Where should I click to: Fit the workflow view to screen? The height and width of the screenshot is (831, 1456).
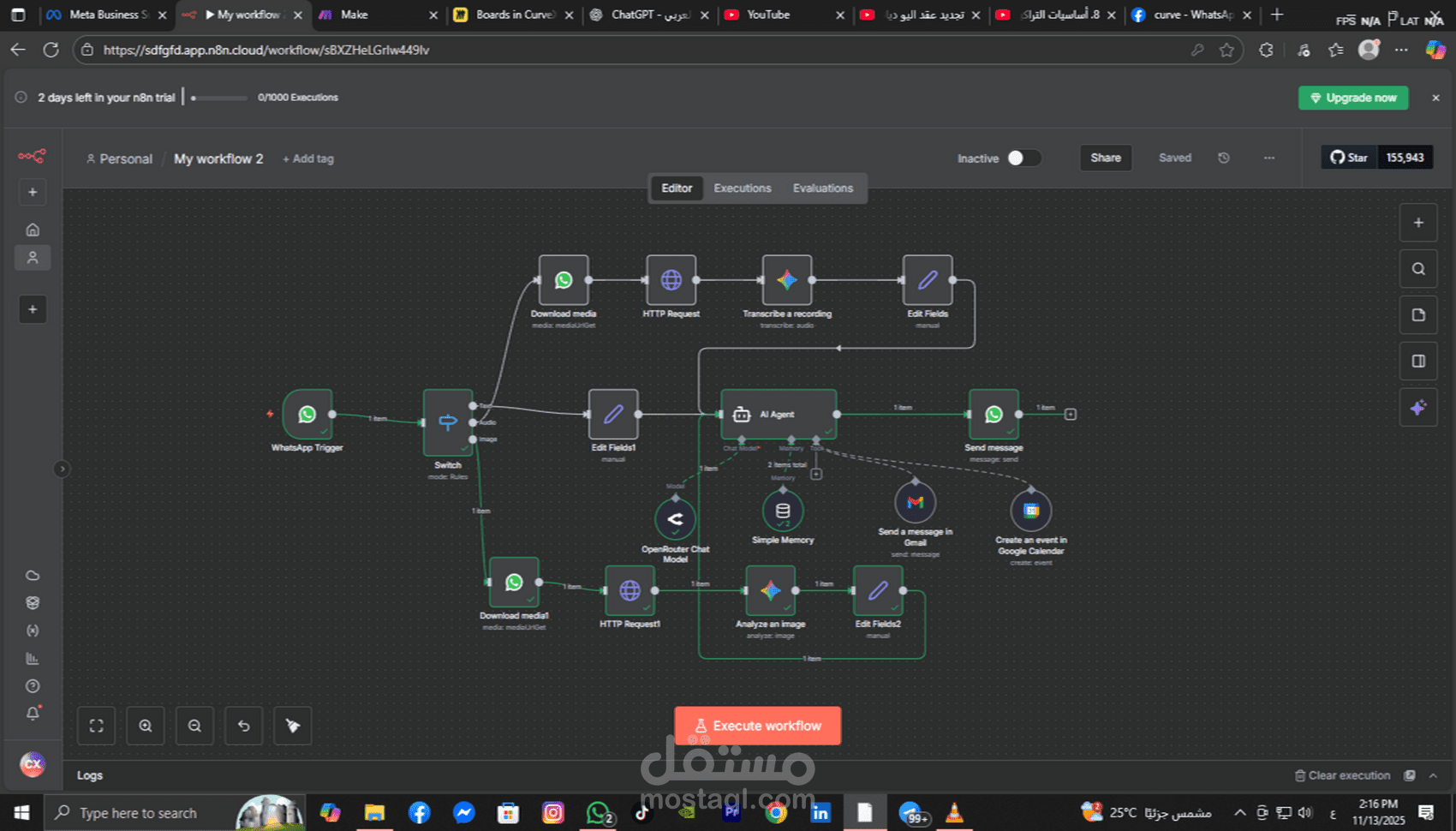[97, 726]
